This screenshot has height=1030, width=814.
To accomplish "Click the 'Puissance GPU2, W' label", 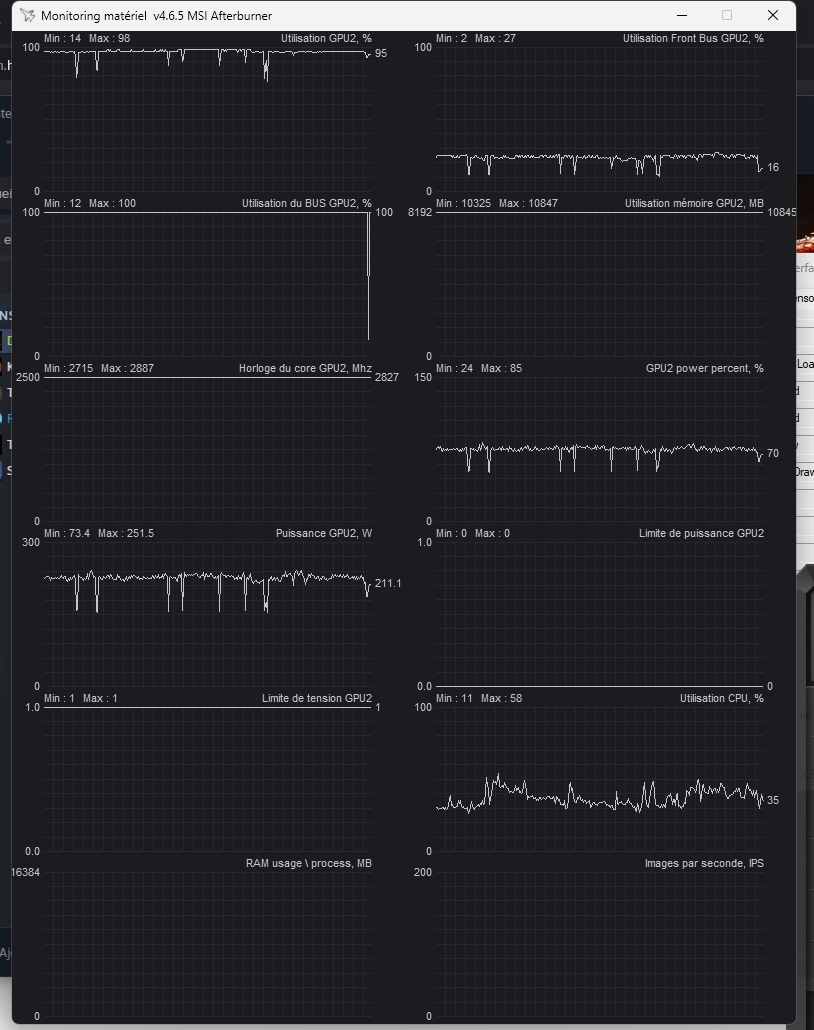I will (x=323, y=534).
